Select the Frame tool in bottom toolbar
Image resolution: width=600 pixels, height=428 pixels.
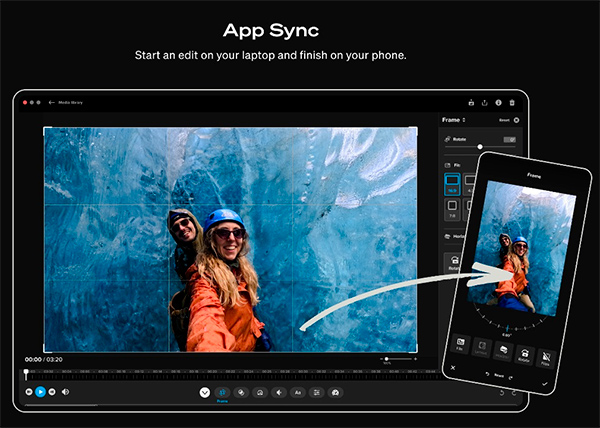[x=222, y=393]
